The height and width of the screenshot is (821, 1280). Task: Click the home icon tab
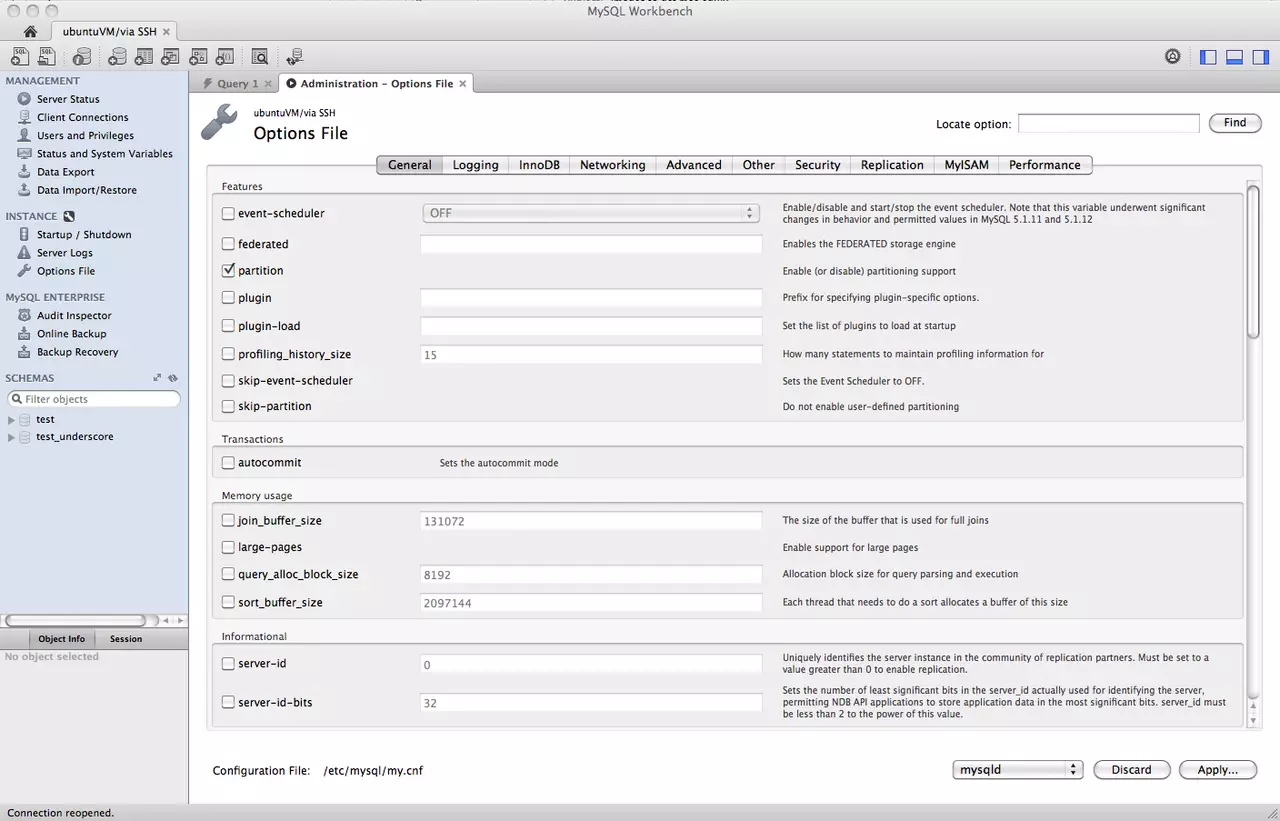pos(30,32)
